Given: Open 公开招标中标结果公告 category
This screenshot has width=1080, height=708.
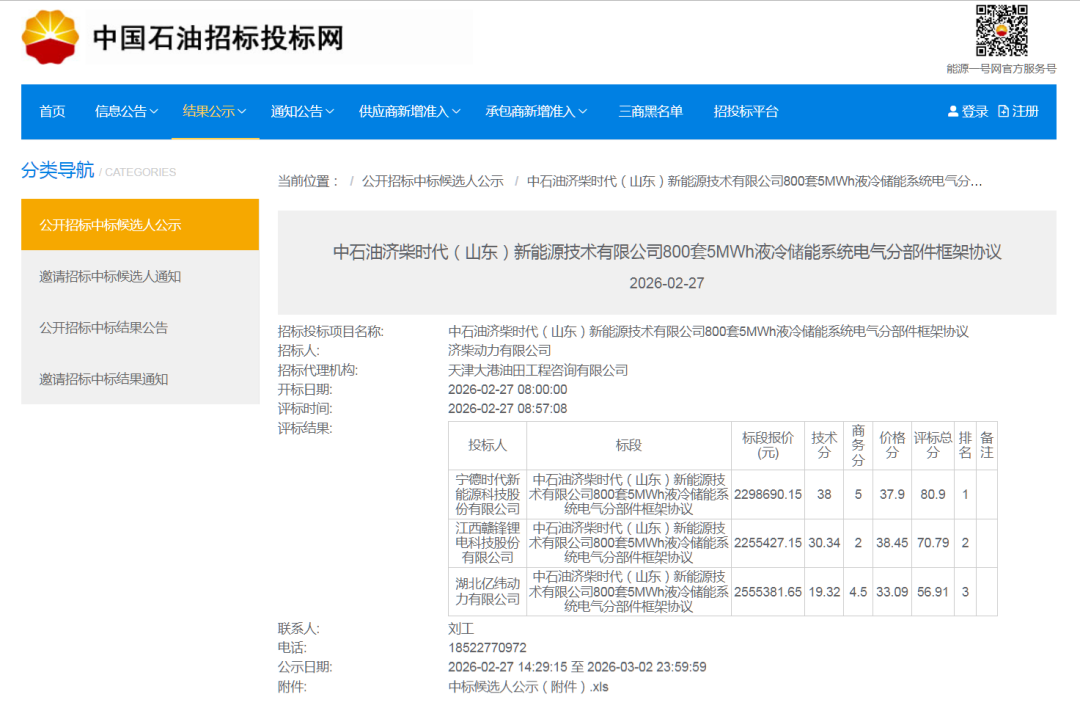Looking at the screenshot, I should [103, 327].
